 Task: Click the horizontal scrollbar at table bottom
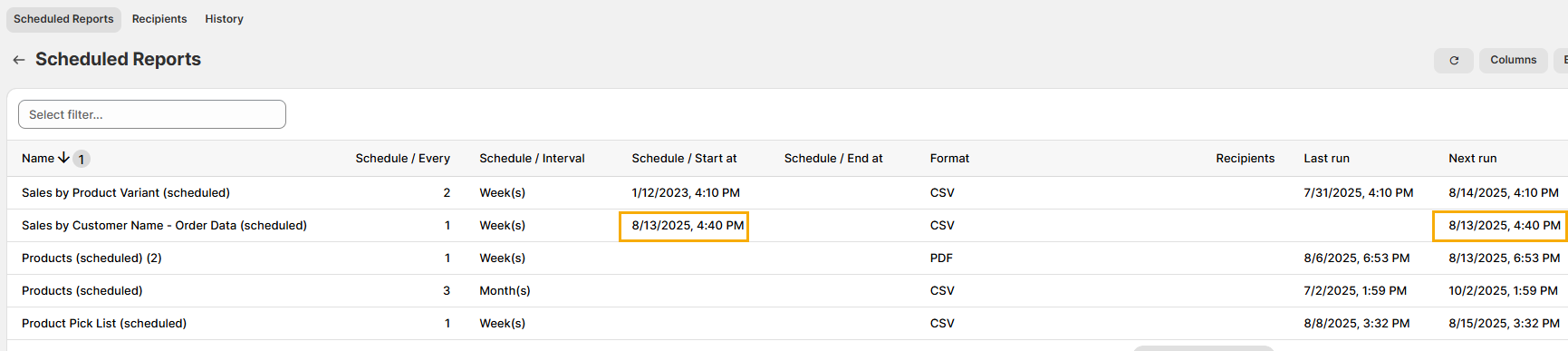(x=1203, y=347)
